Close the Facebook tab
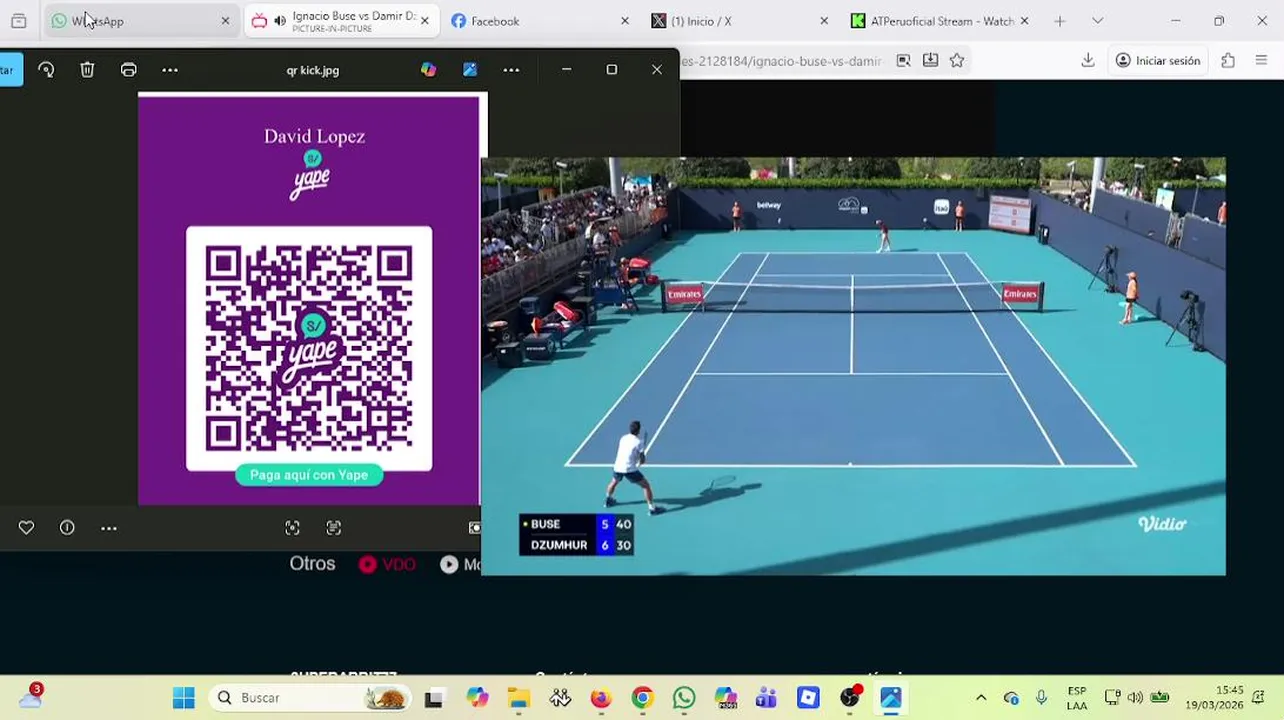This screenshot has height=720, width=1284. click(x=625, y=21)
